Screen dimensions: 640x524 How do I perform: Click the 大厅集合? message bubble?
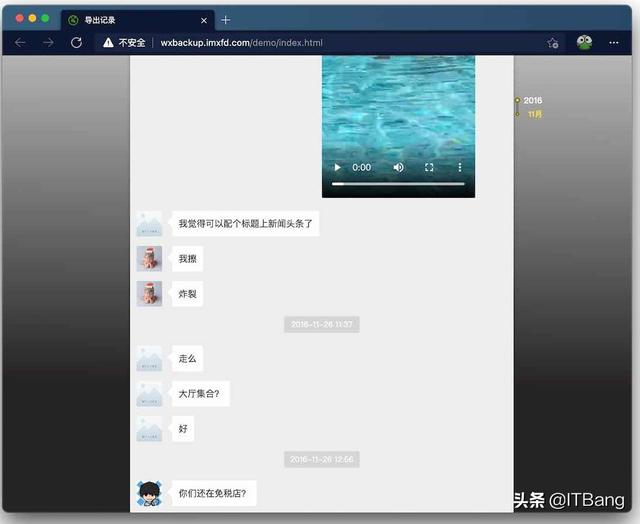[201, 393]
